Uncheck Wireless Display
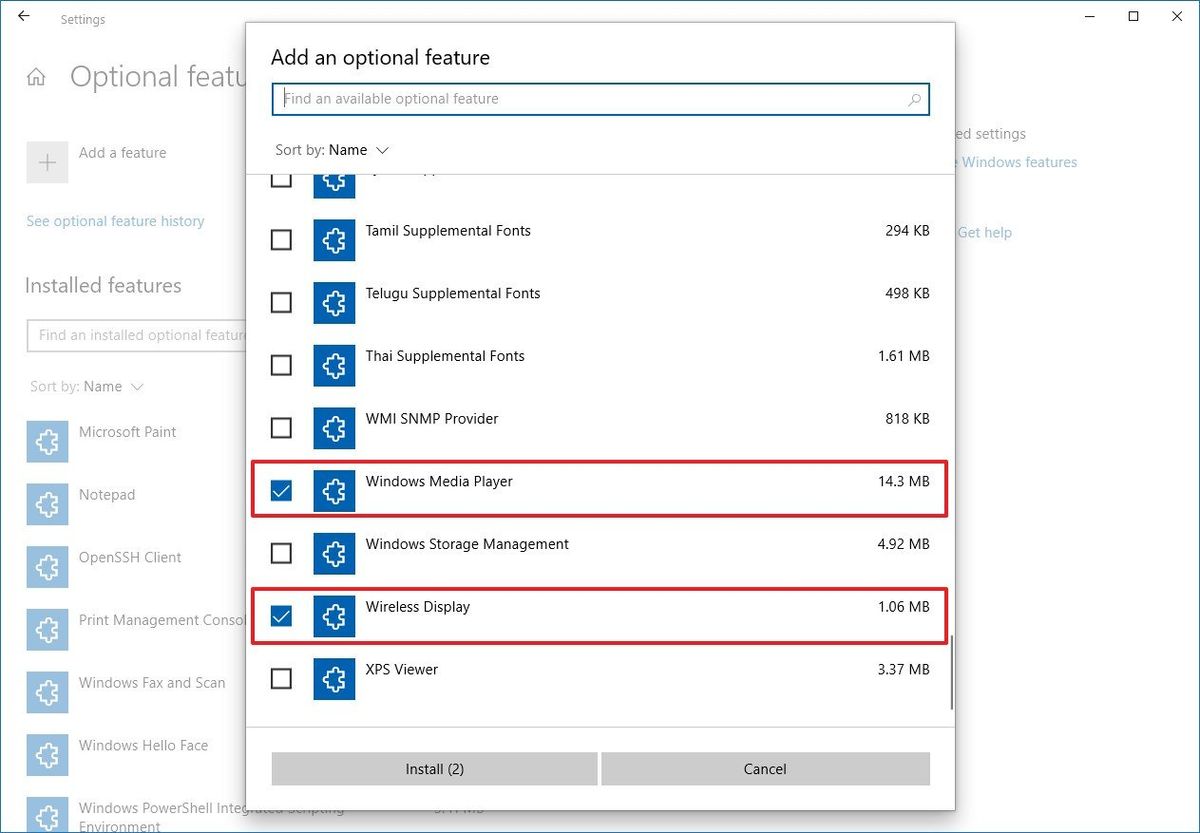Image resolution: width=1200 pixels, height=833 pixels. 281,616
